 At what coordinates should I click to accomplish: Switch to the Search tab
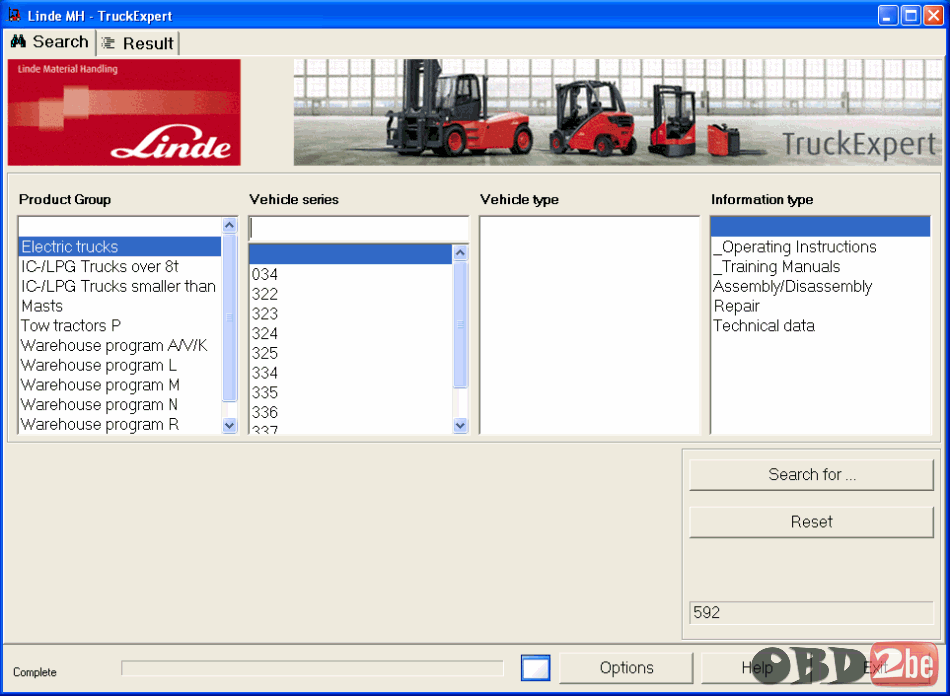click(x=50, y=42)
